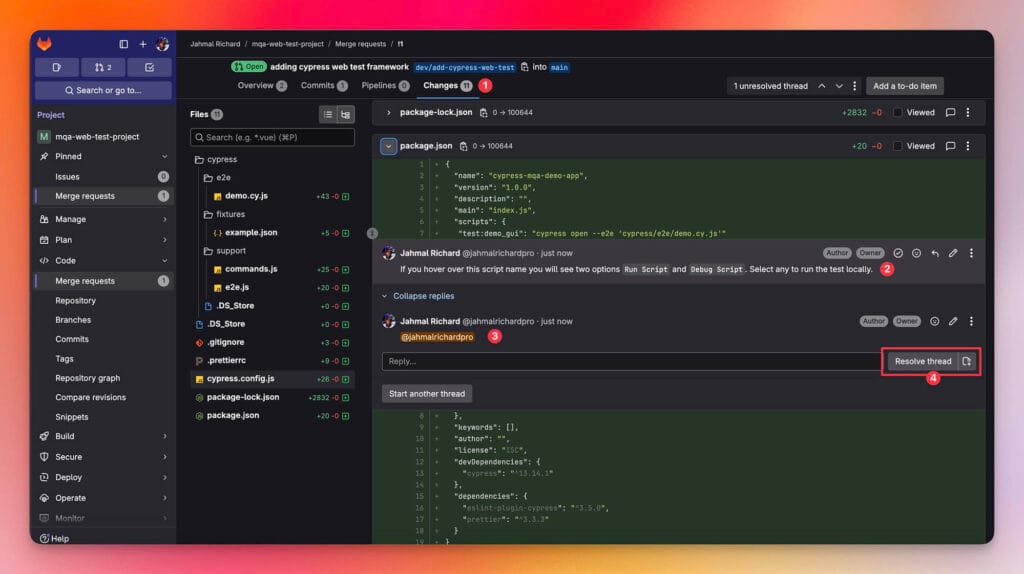Reply to first comment arrow icon

coord(935,253)
